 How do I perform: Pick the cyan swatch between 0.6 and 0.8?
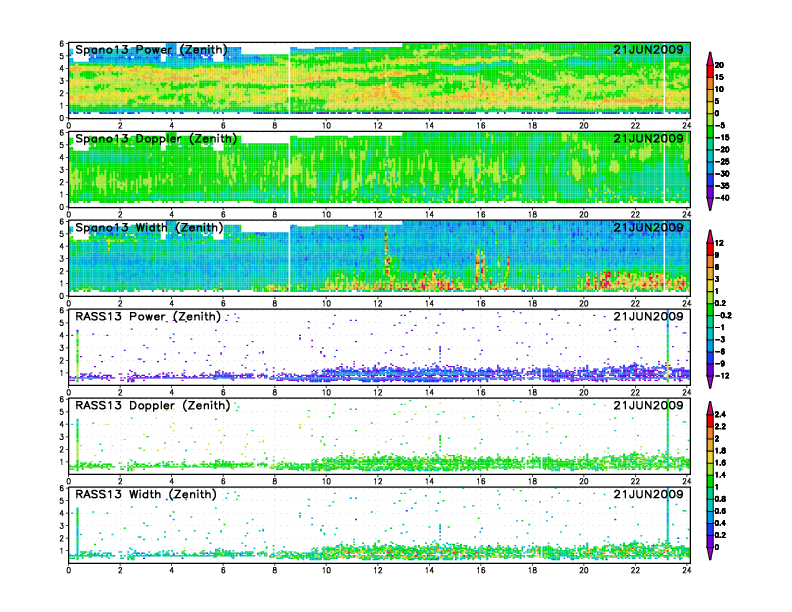click(x=710, y=505)
